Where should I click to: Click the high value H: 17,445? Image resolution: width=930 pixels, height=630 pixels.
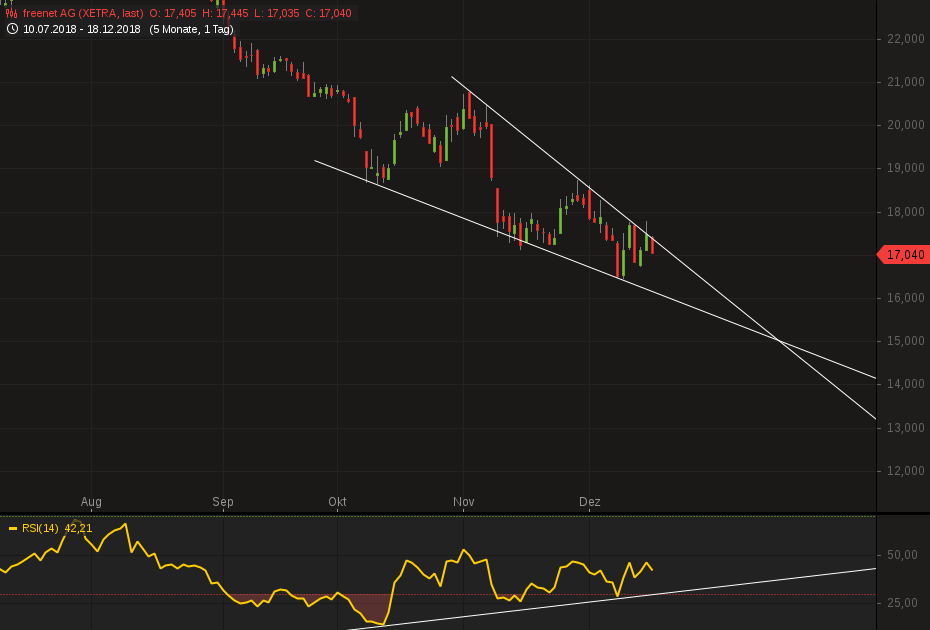[225, 13]
